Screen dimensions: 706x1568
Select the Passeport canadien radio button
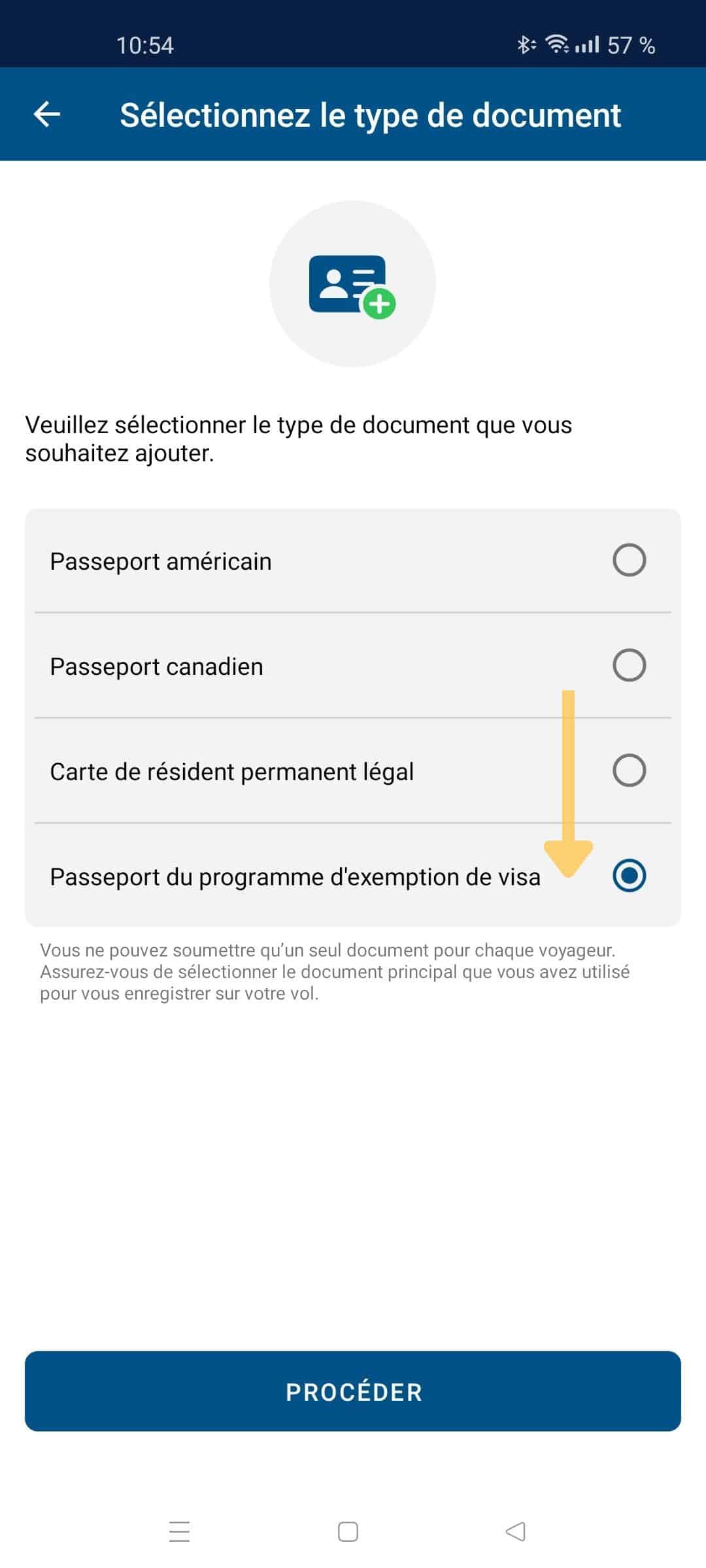click(x=630, y=665)
